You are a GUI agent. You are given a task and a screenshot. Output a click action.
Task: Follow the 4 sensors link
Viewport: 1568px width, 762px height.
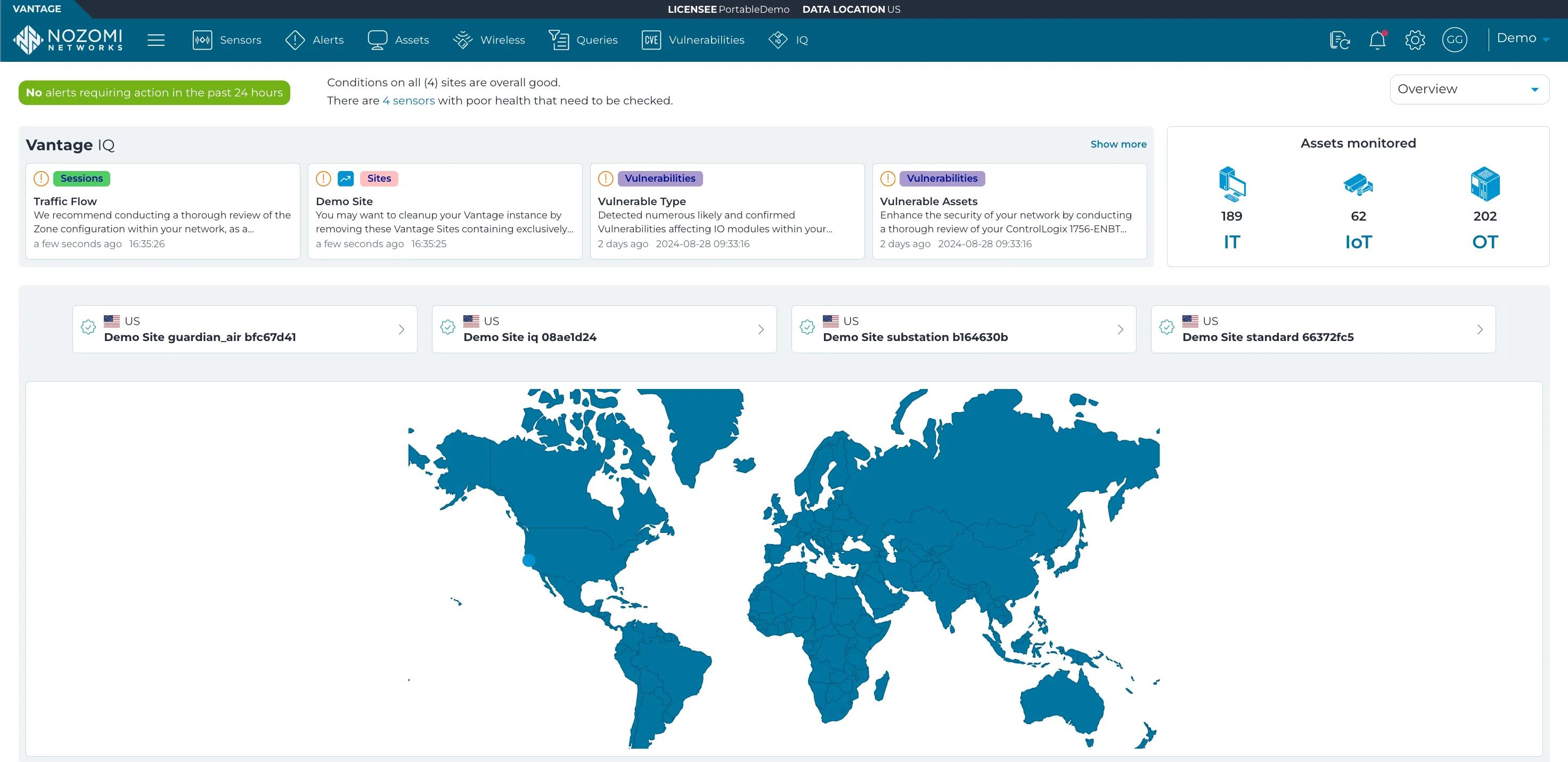click(409, 101)
